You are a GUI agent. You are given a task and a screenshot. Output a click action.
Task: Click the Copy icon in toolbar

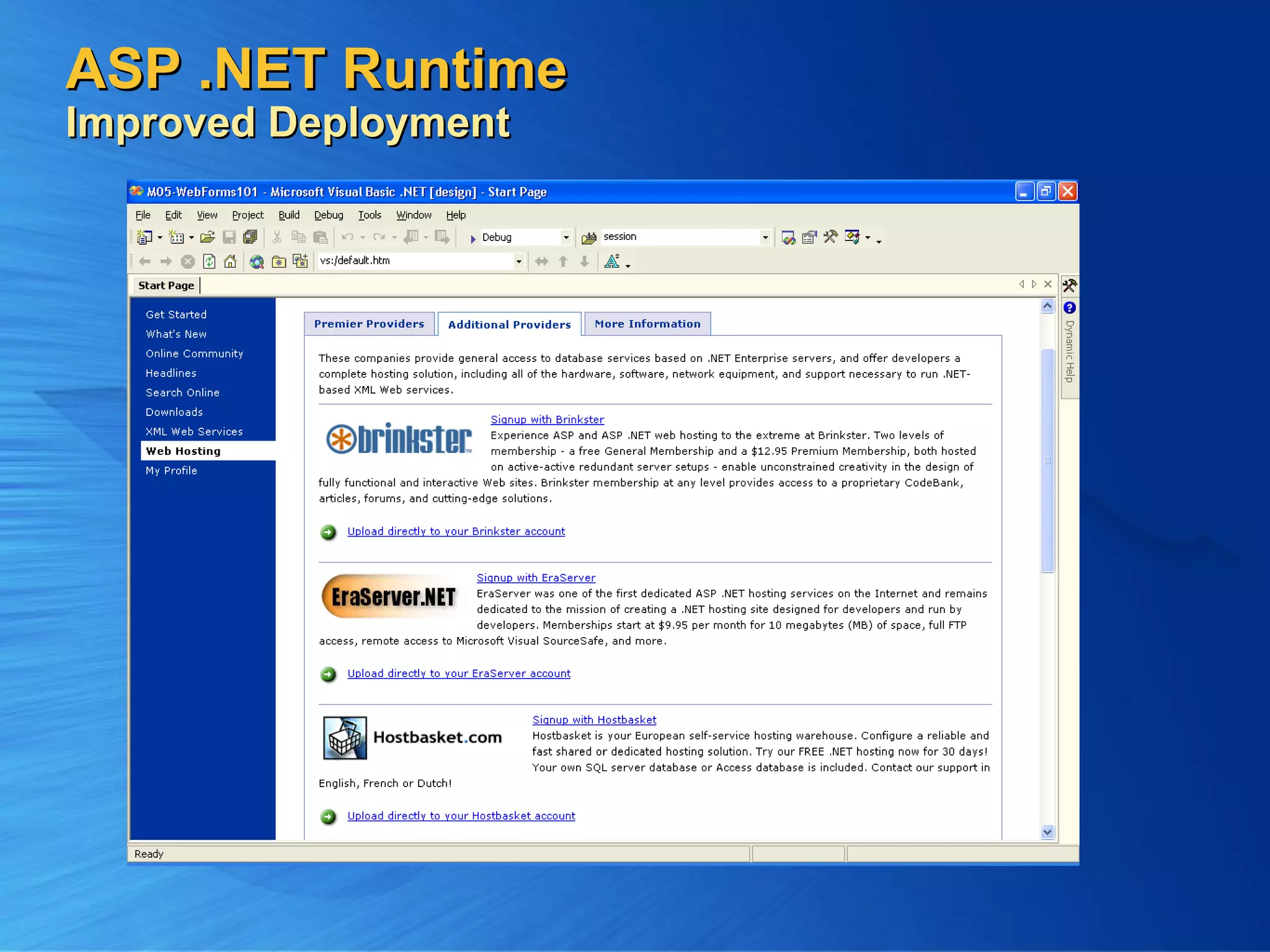click(x=299, y=237)
